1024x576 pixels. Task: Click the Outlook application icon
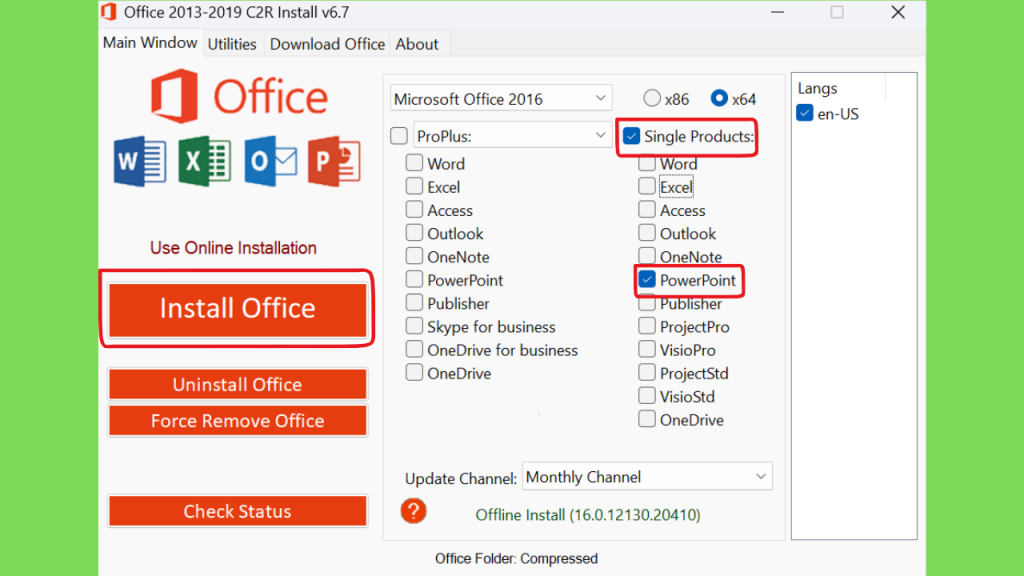click(270, 161)
